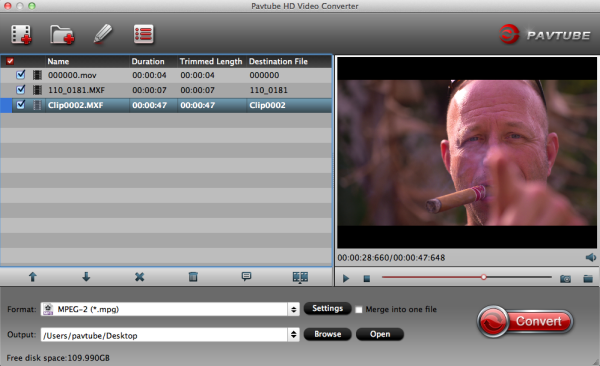This screenshot has height=366, width=600.
Task: Click the red Convert button
Action: 525,321
